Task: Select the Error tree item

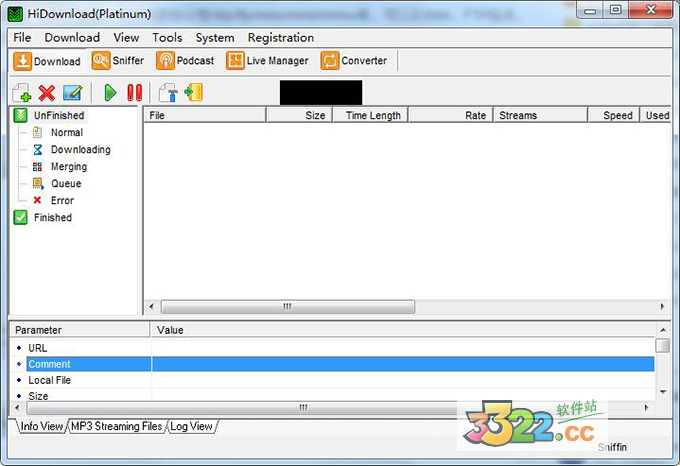Action: (62, 200)
